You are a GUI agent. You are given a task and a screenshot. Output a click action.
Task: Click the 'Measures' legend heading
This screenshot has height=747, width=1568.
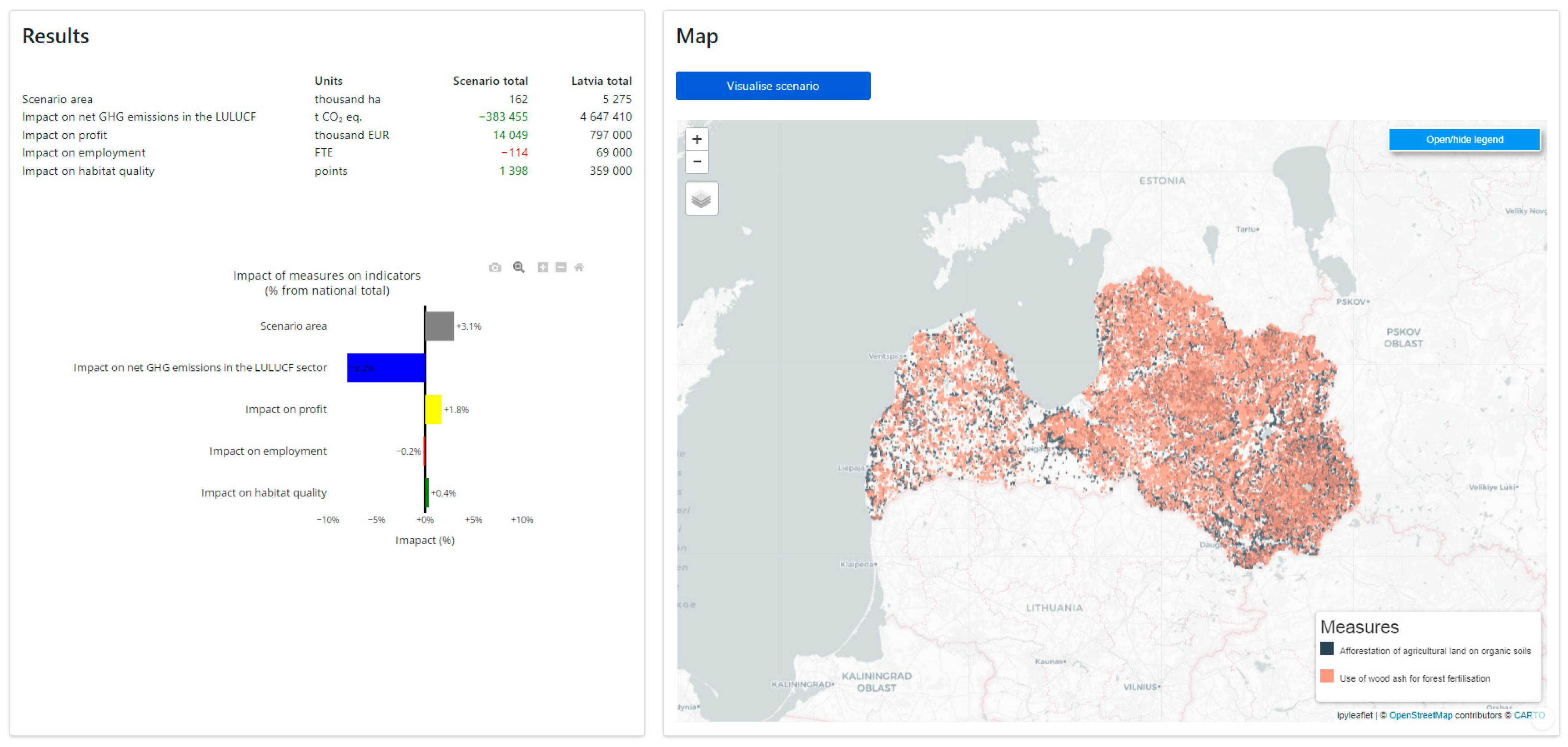click(x=1359, y=627)
